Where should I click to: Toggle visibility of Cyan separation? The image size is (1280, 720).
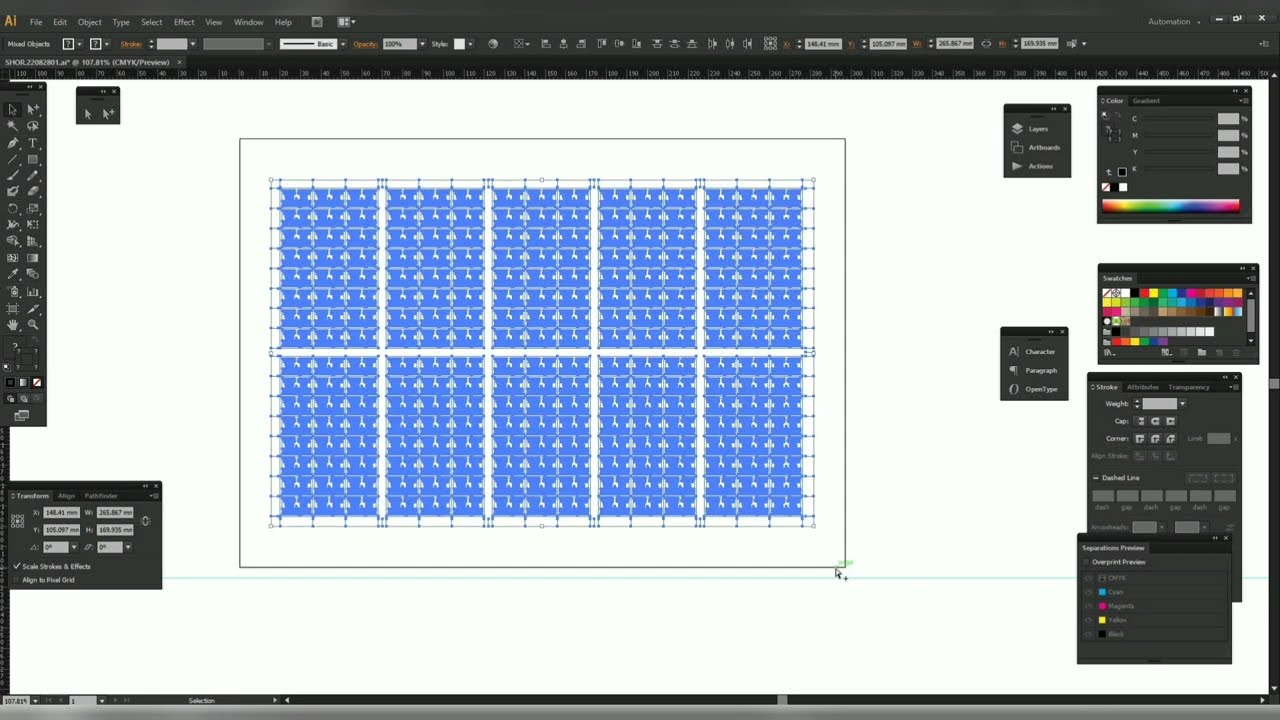[x=1089, y=592]
